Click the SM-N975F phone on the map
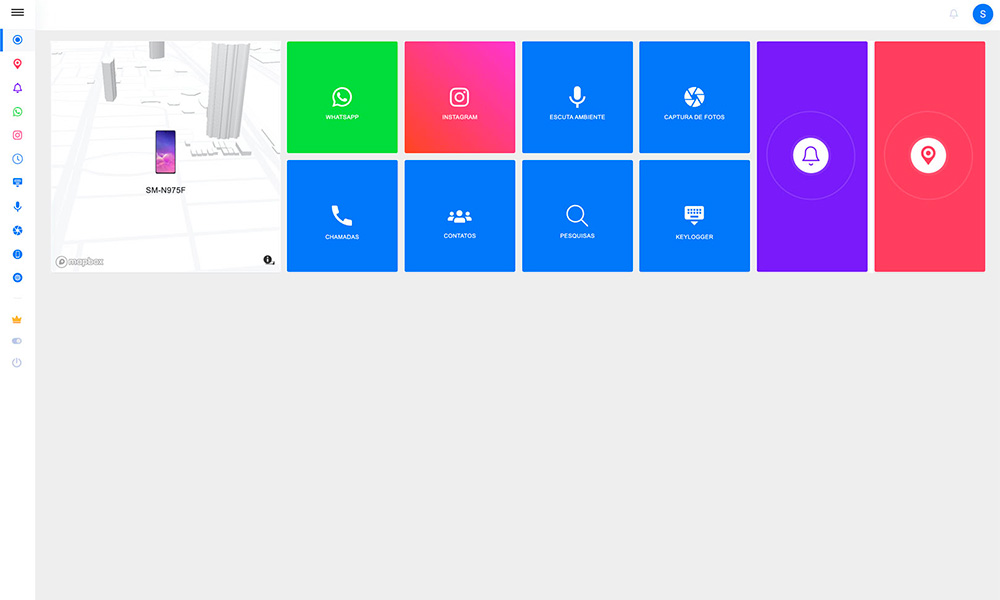Screen dimensions: 1000x600 pyautogui.click(x=165, y=152)
